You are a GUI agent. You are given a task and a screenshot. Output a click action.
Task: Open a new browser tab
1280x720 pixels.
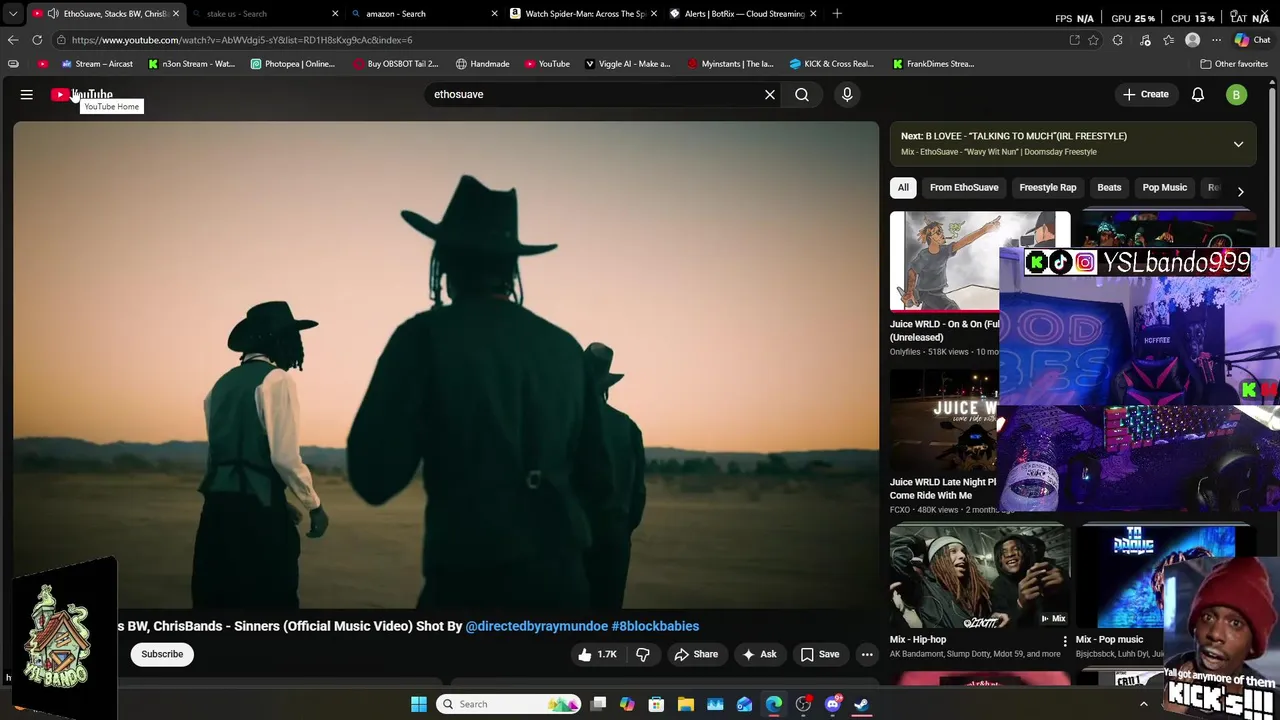coord(837,14)
